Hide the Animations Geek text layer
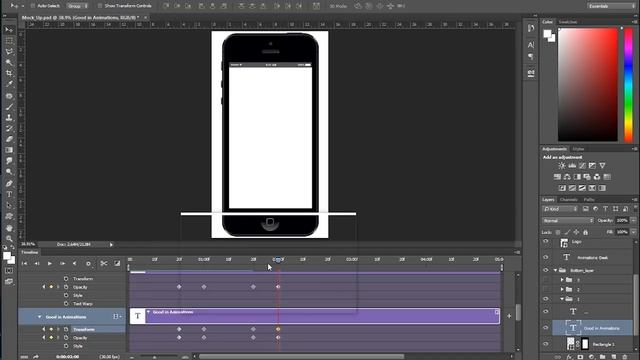 pyautogui.click(x=546, y=257)
